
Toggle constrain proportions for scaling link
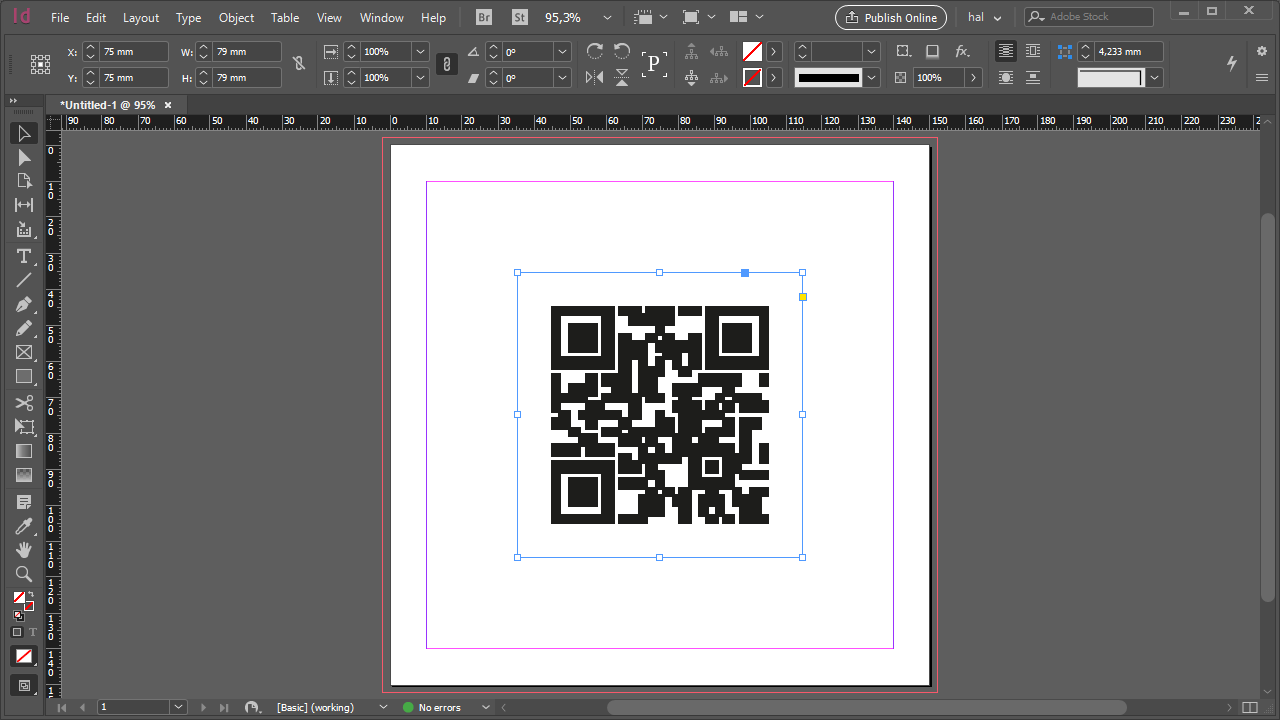click(446, 64)
